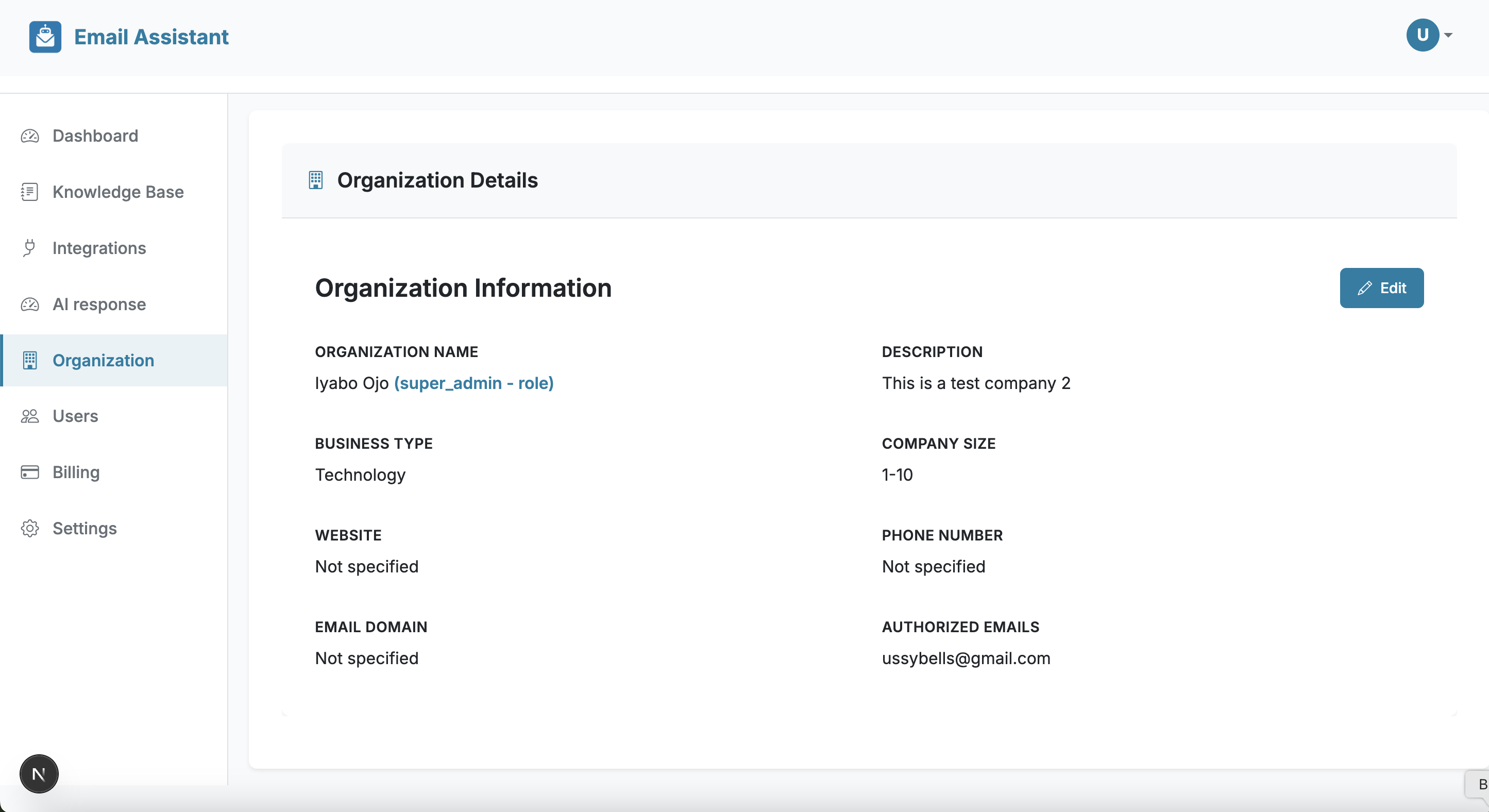Screen dimensions: 1489x812
Task: Click the Email Assistant robot logo icon
Action: (44, 37)
